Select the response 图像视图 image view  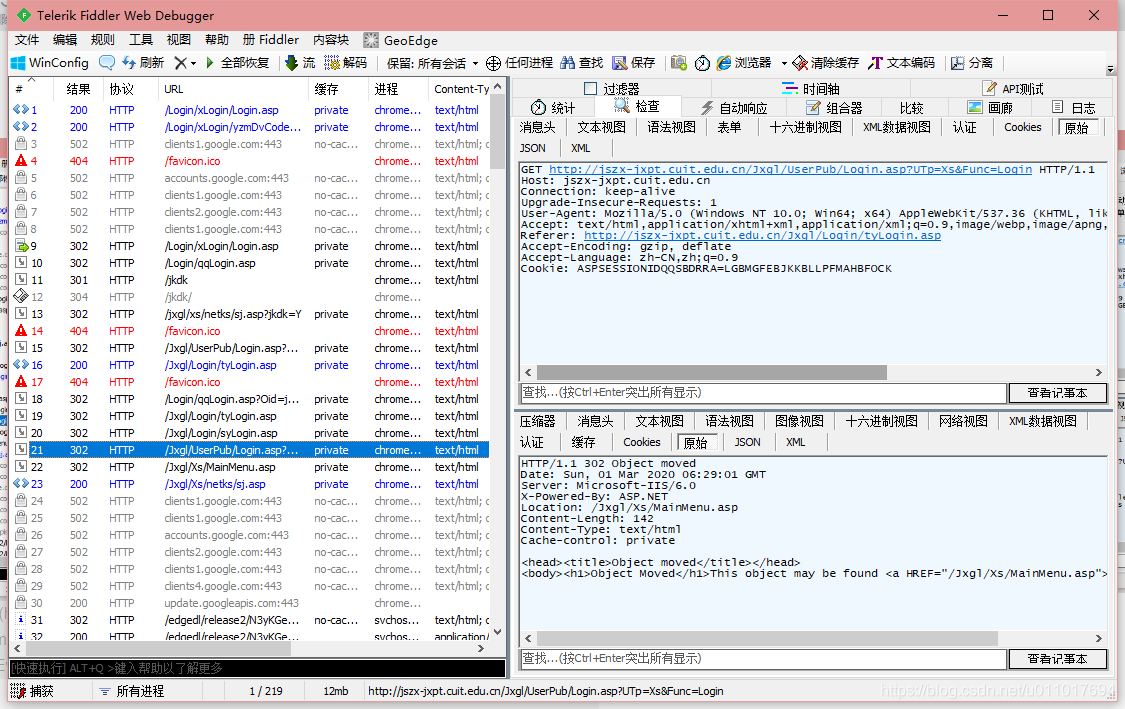tap(799, 422)
